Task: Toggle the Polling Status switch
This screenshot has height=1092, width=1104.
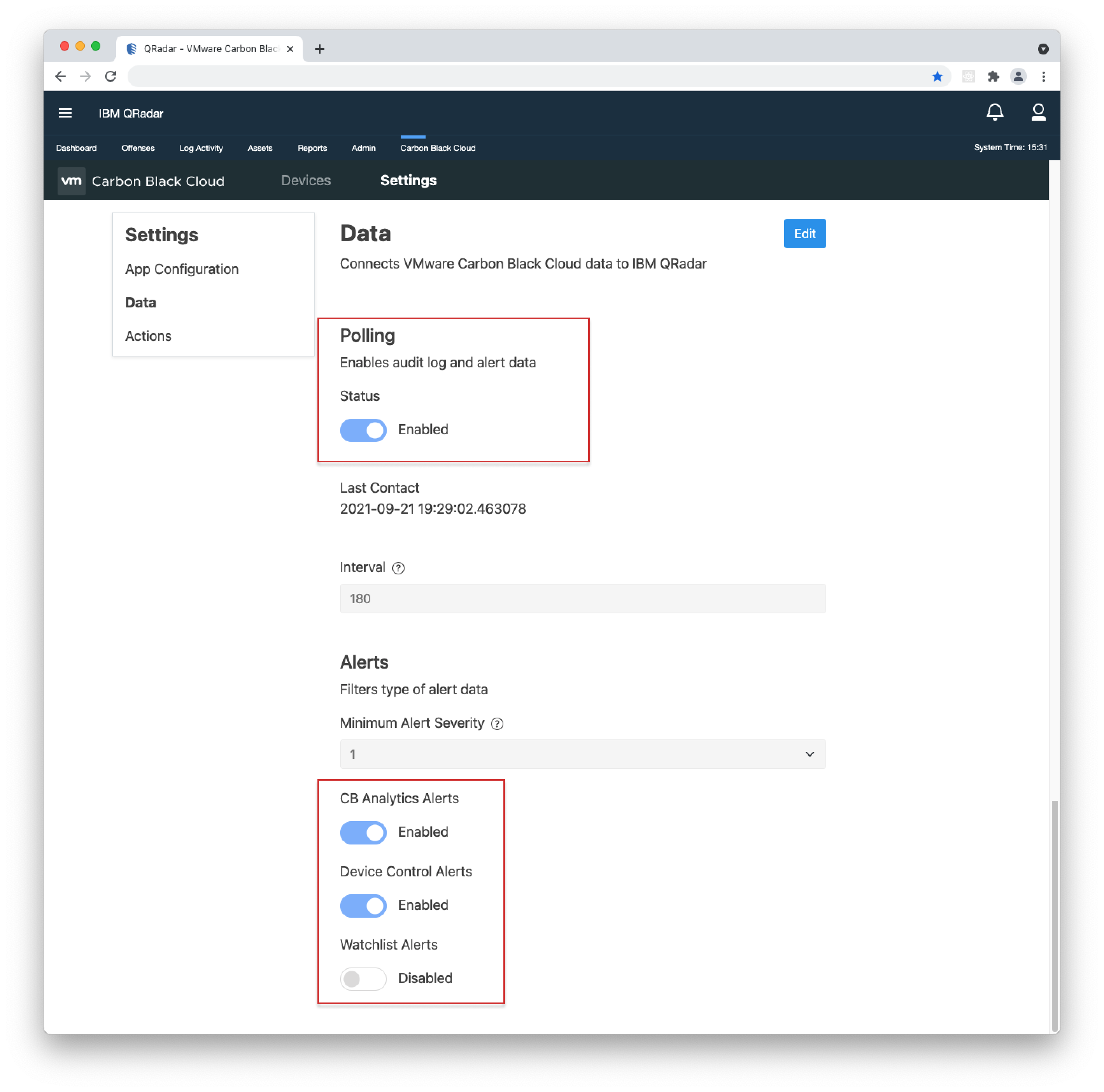Action: (363, 430)
